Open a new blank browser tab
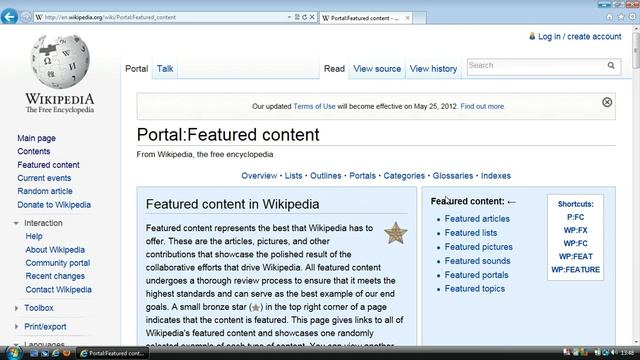Screen dimensions: 640x360 click(420, 18)
